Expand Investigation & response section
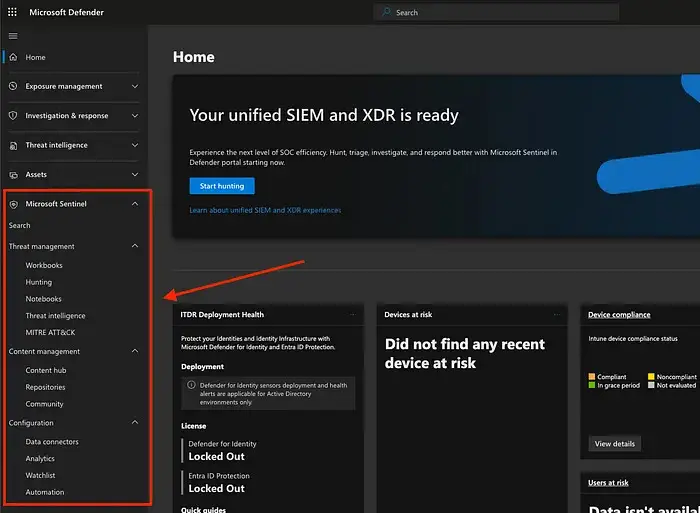This screenshot has height=513, width=700. point(135,116)
